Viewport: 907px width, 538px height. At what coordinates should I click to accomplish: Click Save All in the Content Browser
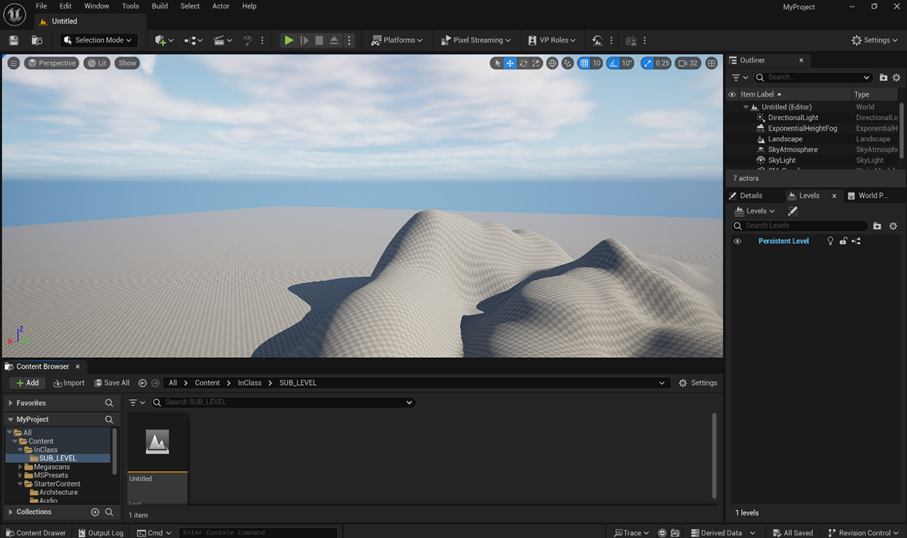tap(112, 383)
